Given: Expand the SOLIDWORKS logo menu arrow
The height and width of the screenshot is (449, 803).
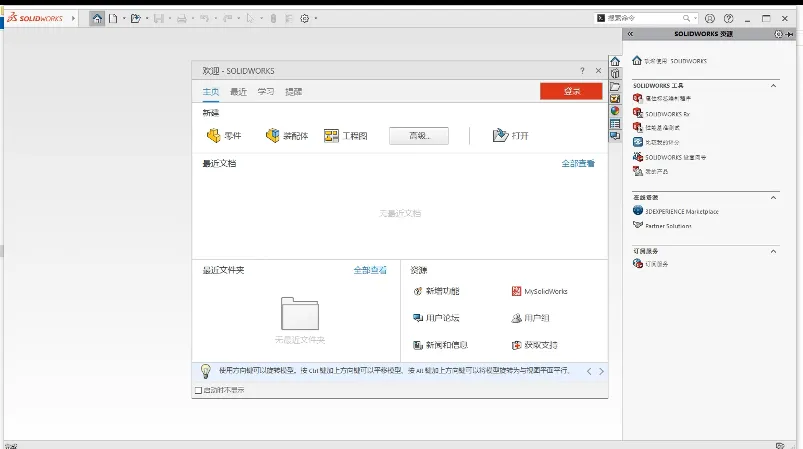Looking at the screenshot, I should tap(73, 18).
